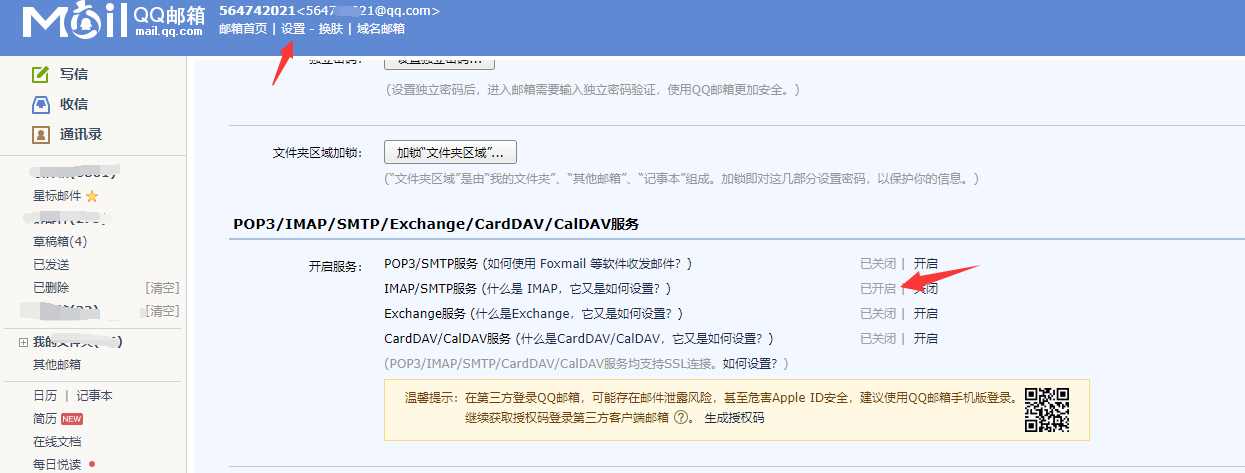Image resolution: width=1245 pixels, height=473 pixels.
Task: Open the 草稿箱(4) drafts folder
Action: tap(60, 242)
